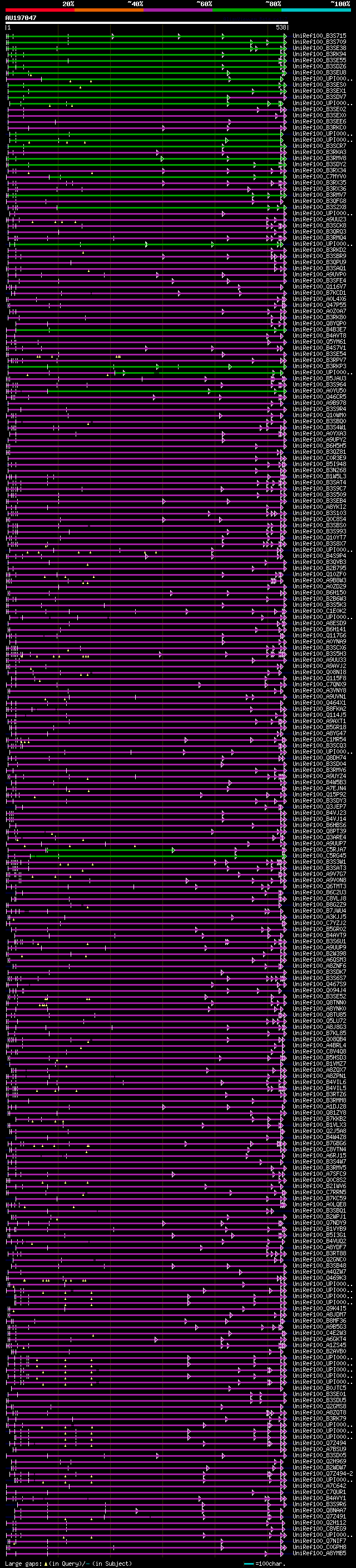The image size is (356, 1568).
Task: Click the UniRef100_B3S2X8 label
Action: (x=319, y=207)
